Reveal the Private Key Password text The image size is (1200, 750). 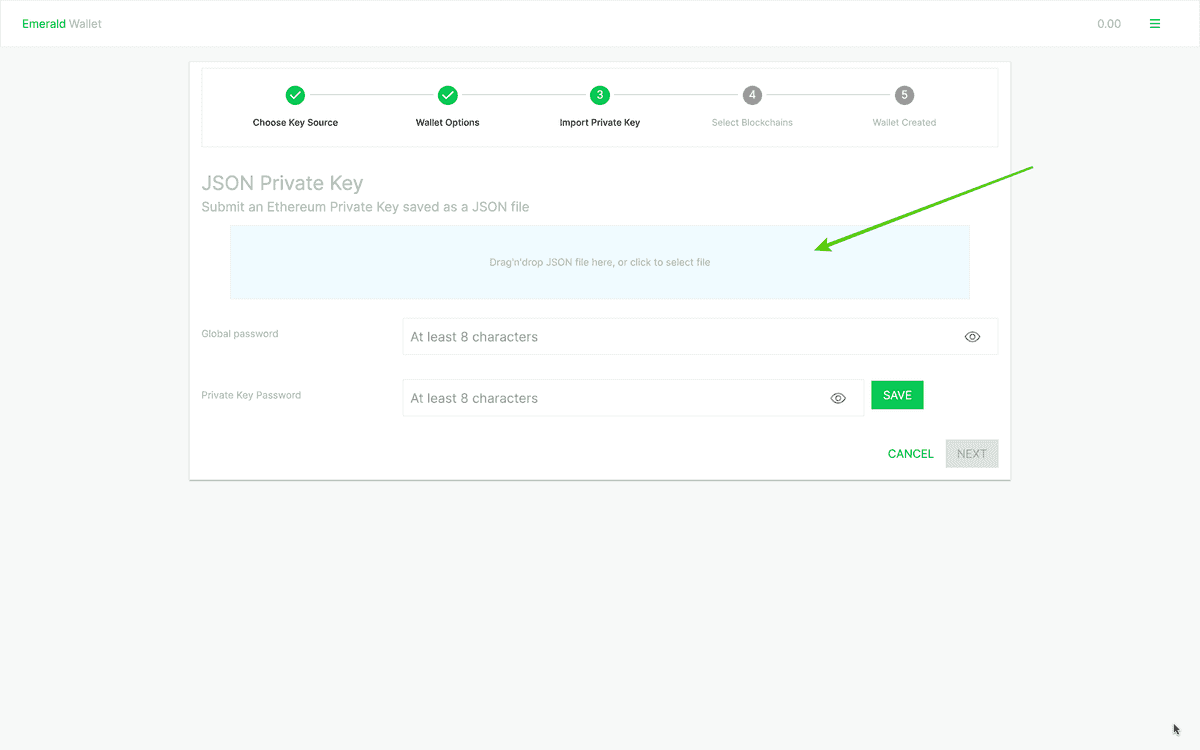coord(838,397)
